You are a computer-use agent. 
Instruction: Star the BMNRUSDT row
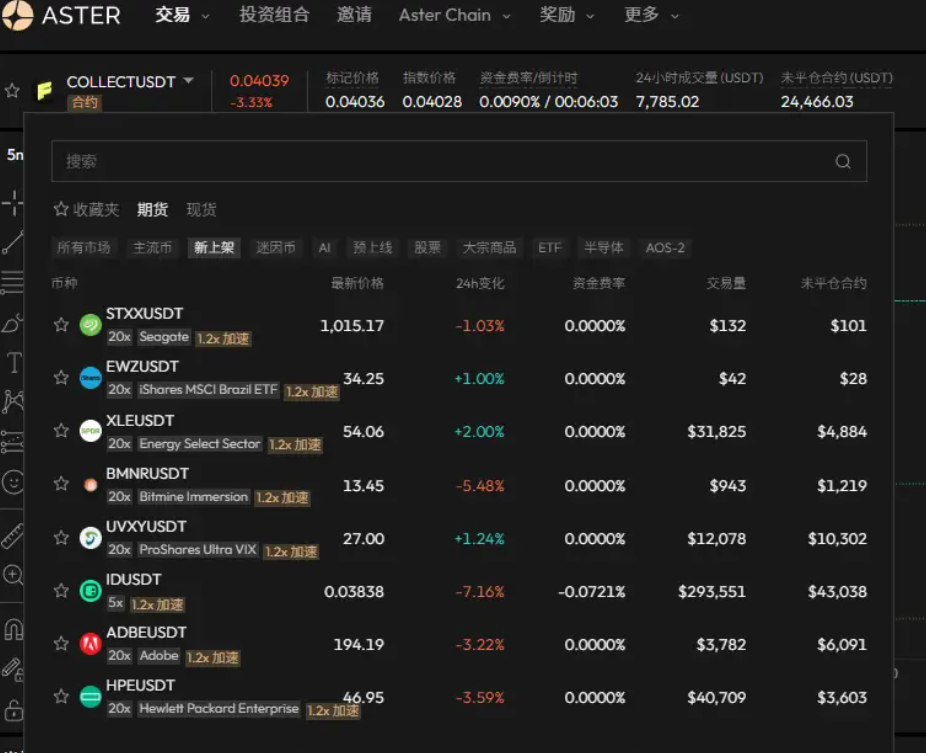61,484
